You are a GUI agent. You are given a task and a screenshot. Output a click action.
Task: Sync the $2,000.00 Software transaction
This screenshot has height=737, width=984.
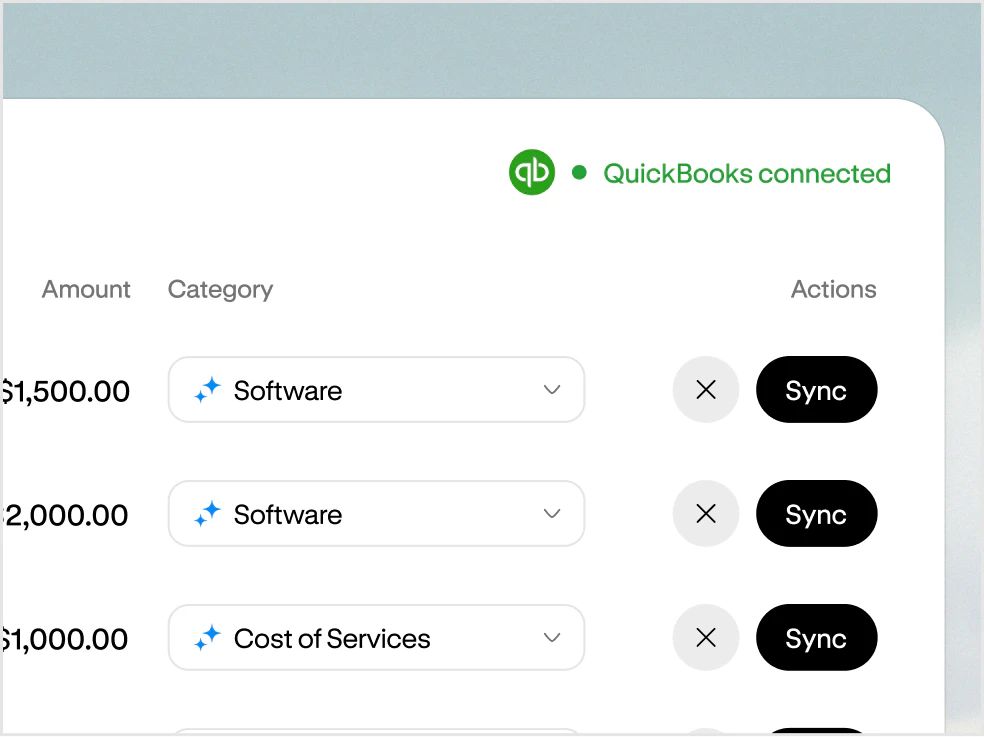click(816, 514)
